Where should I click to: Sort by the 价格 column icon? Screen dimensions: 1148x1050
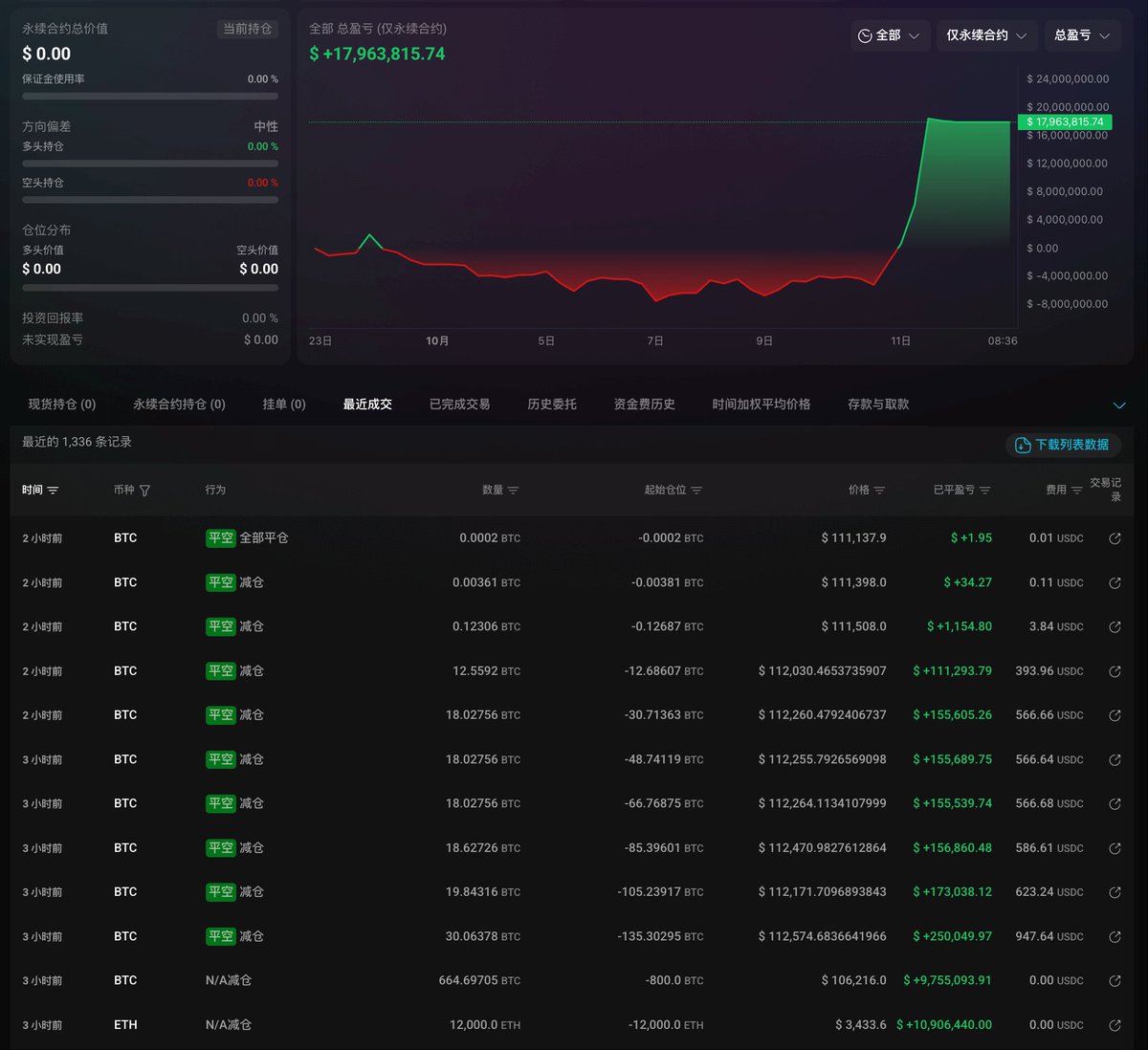click(879, 491)
